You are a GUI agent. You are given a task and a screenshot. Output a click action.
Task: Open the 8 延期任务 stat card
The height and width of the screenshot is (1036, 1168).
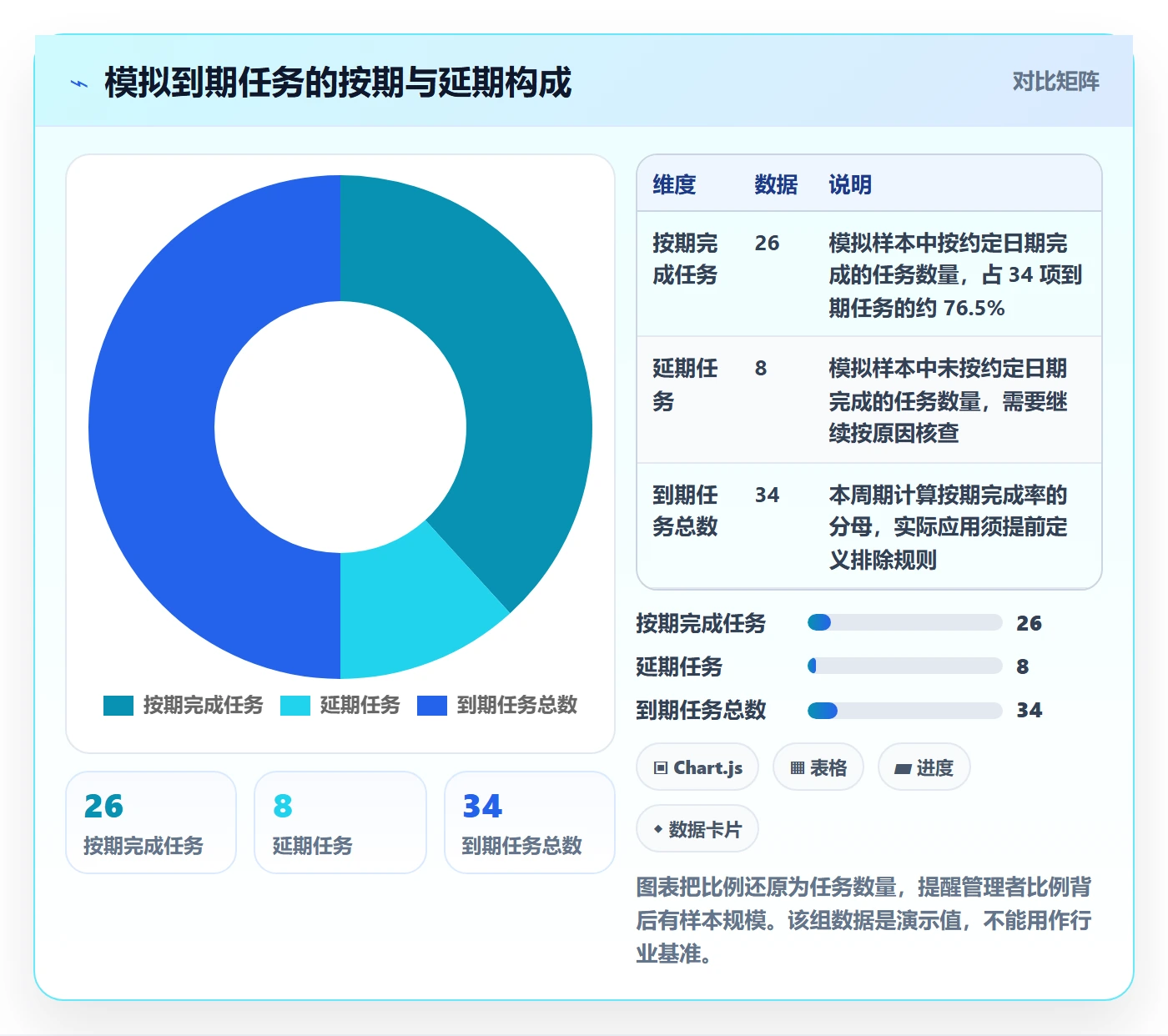[x=340, y=822]
